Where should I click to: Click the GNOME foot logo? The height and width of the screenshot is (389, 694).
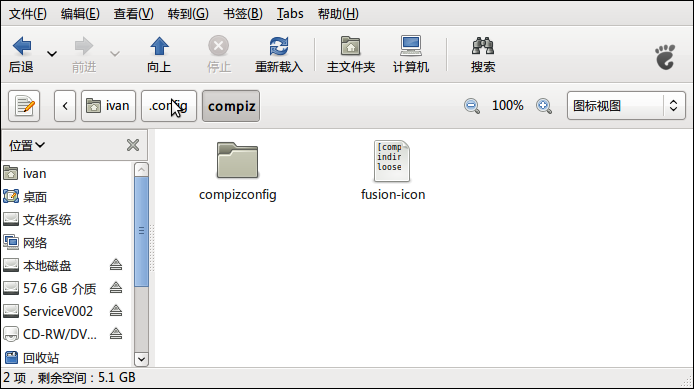pos(665,57)
